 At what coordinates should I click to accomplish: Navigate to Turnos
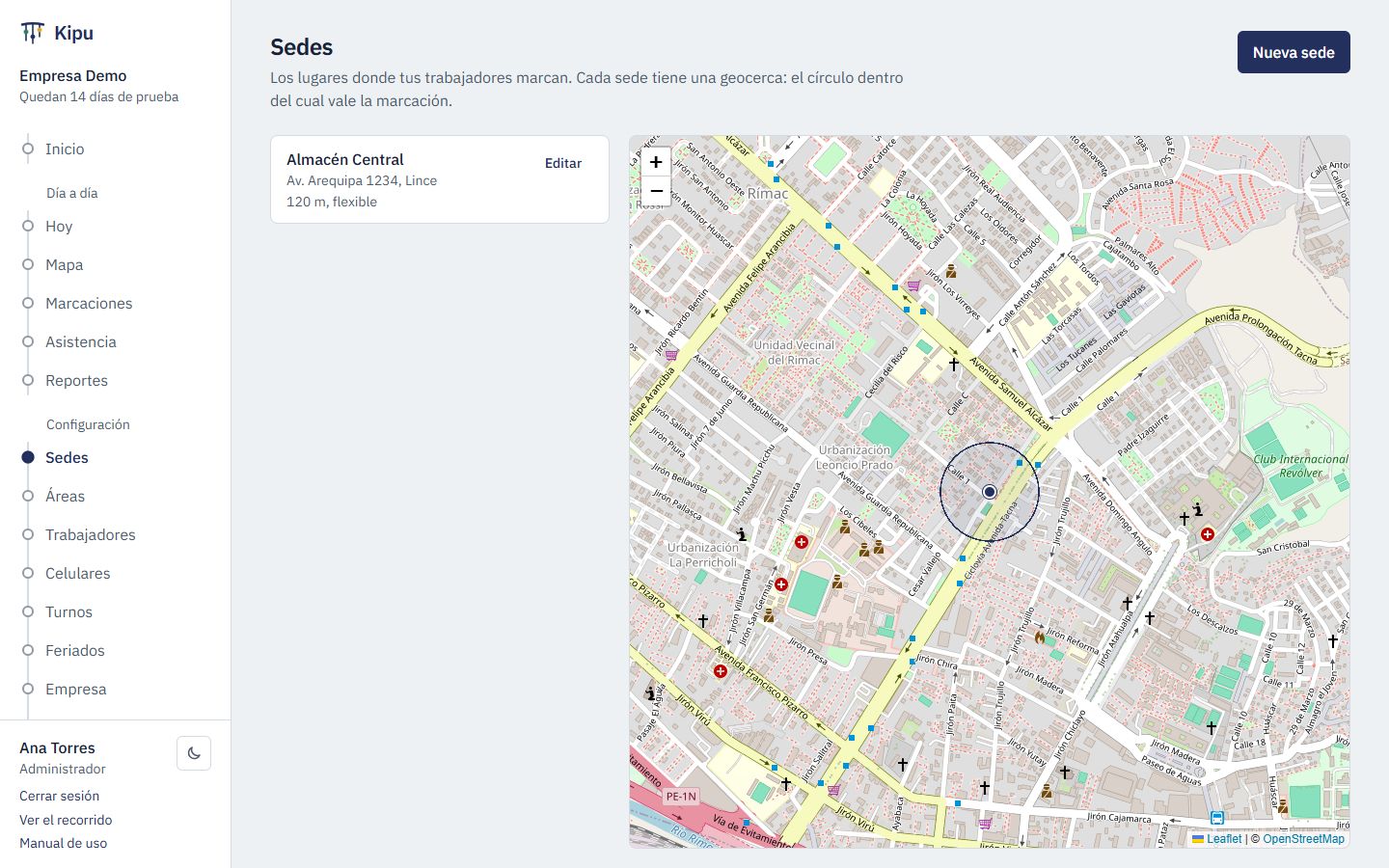pyautogui.click(x=68, y=611)
